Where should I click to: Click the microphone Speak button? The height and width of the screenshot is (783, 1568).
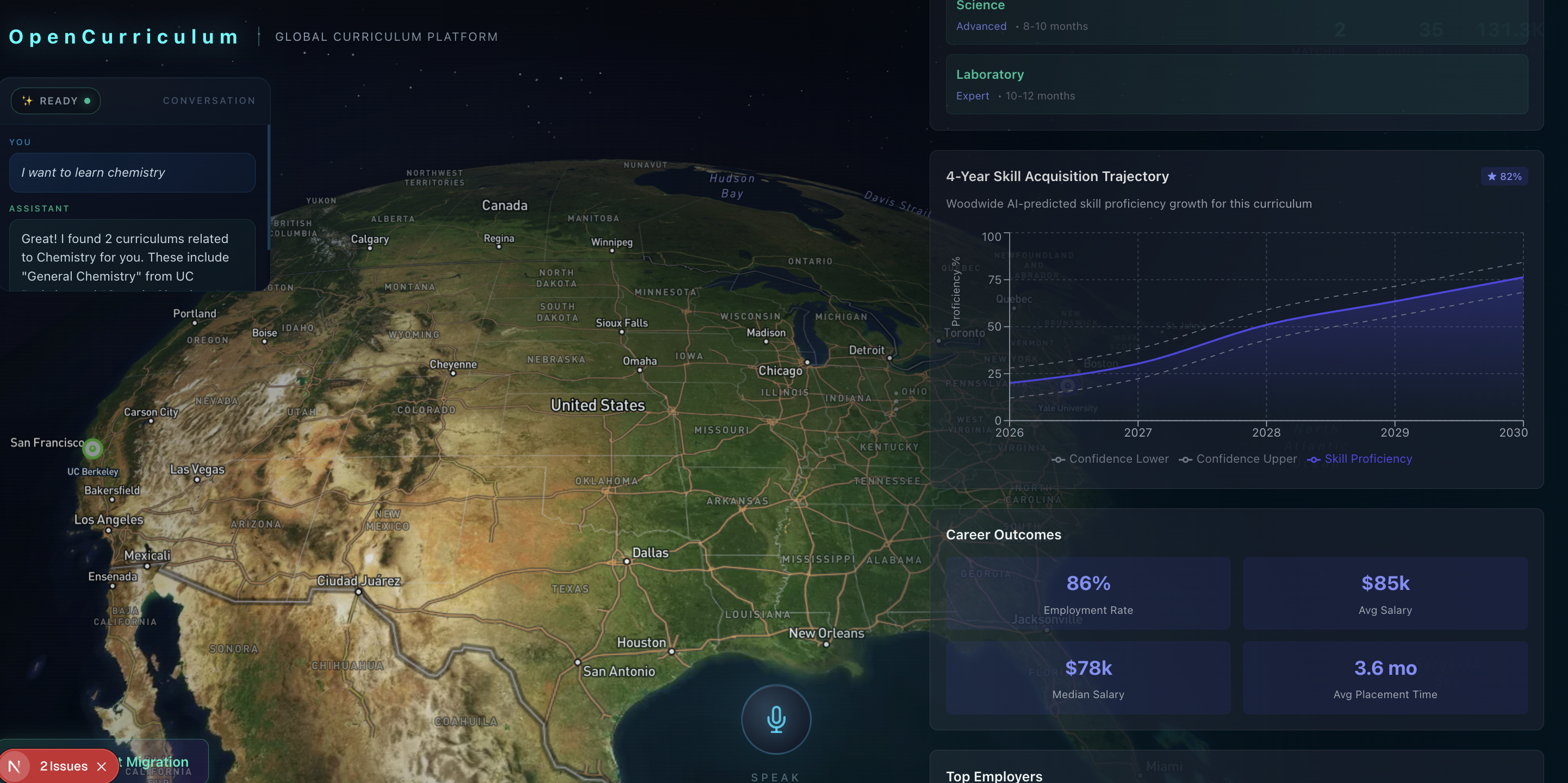[776, 719]
